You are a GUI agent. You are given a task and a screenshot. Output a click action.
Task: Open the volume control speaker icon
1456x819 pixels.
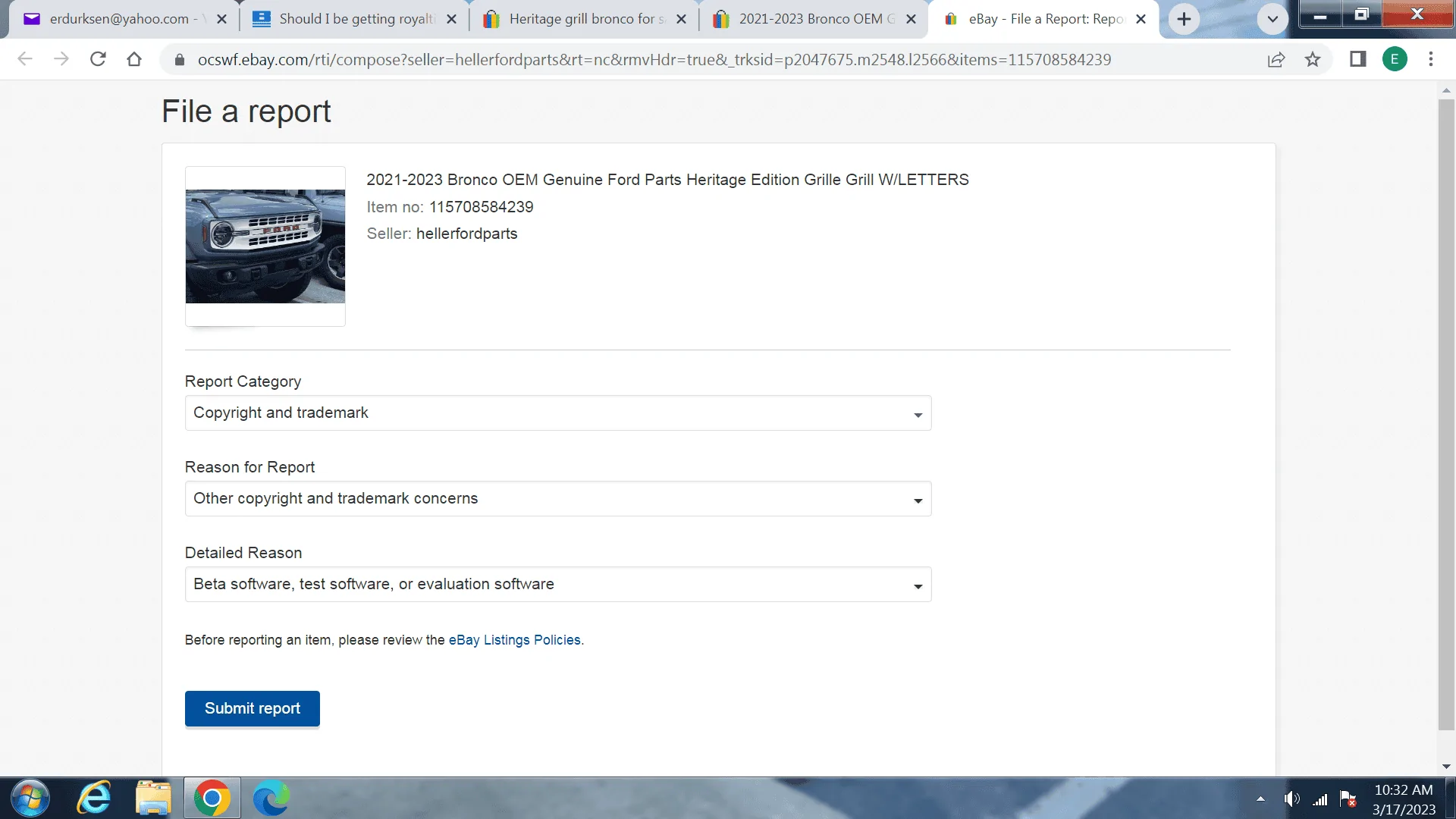[x=1291, y=799]
